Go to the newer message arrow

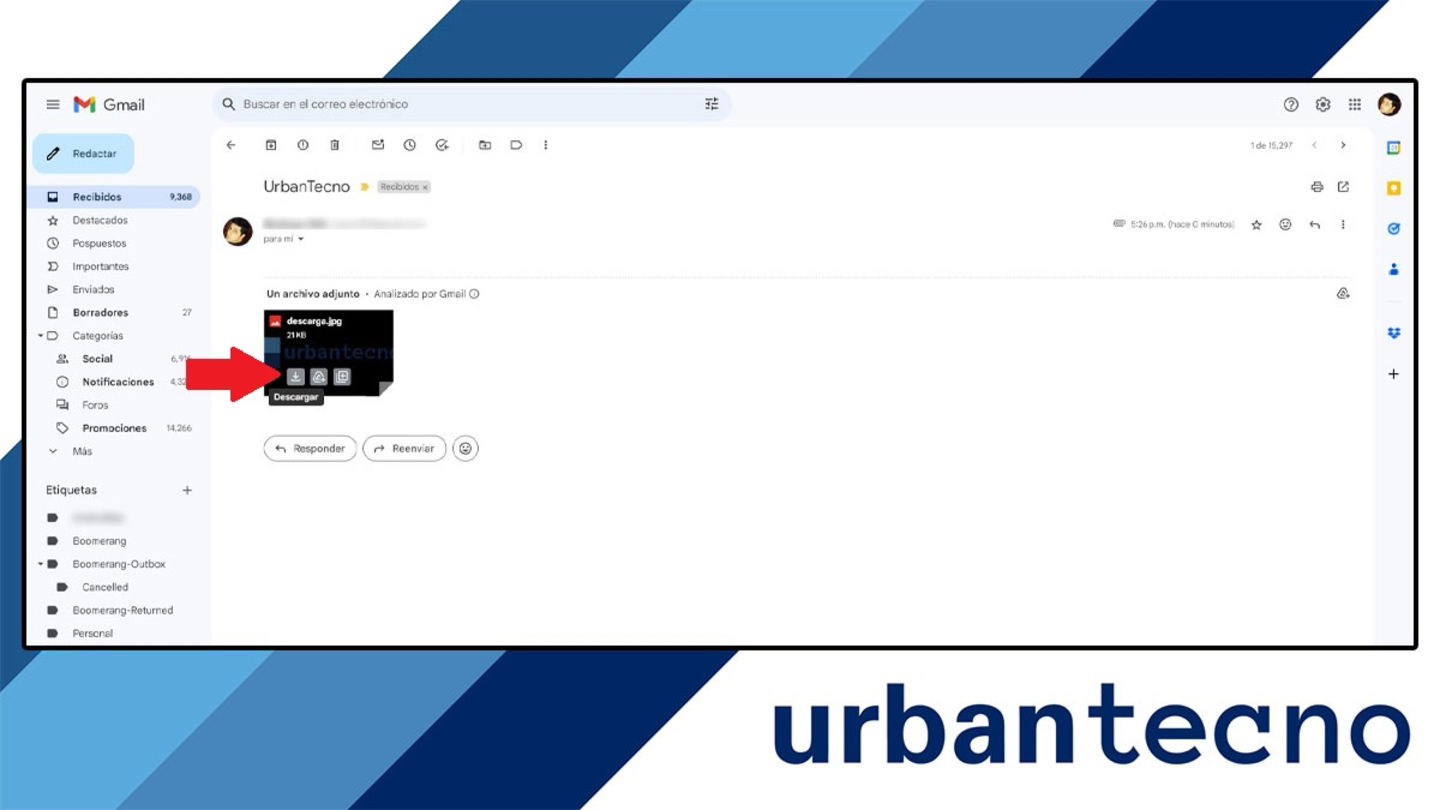[x=1315, y=145]
